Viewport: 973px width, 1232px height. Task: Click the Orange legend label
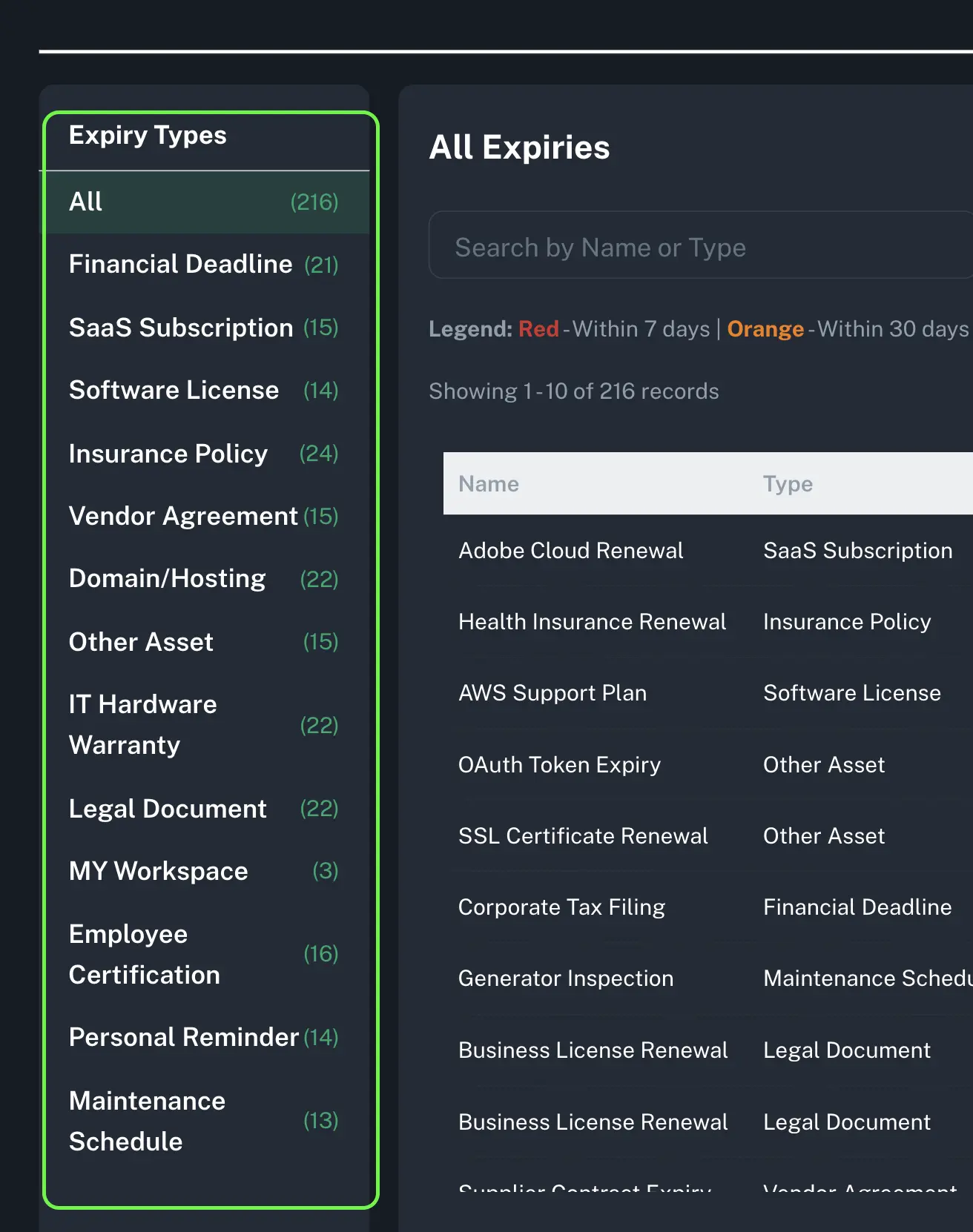(x=765, y=329)
